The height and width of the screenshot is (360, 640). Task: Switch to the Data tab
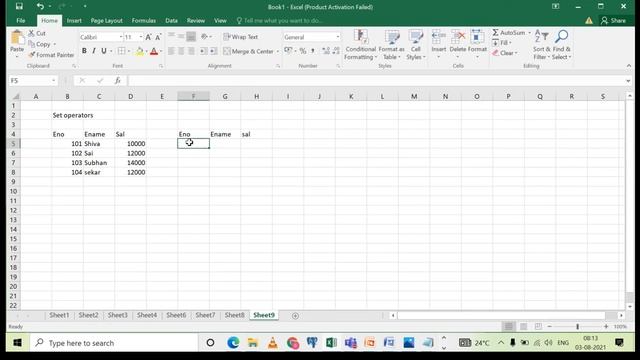pyautogui.click(x=171, y=20)
